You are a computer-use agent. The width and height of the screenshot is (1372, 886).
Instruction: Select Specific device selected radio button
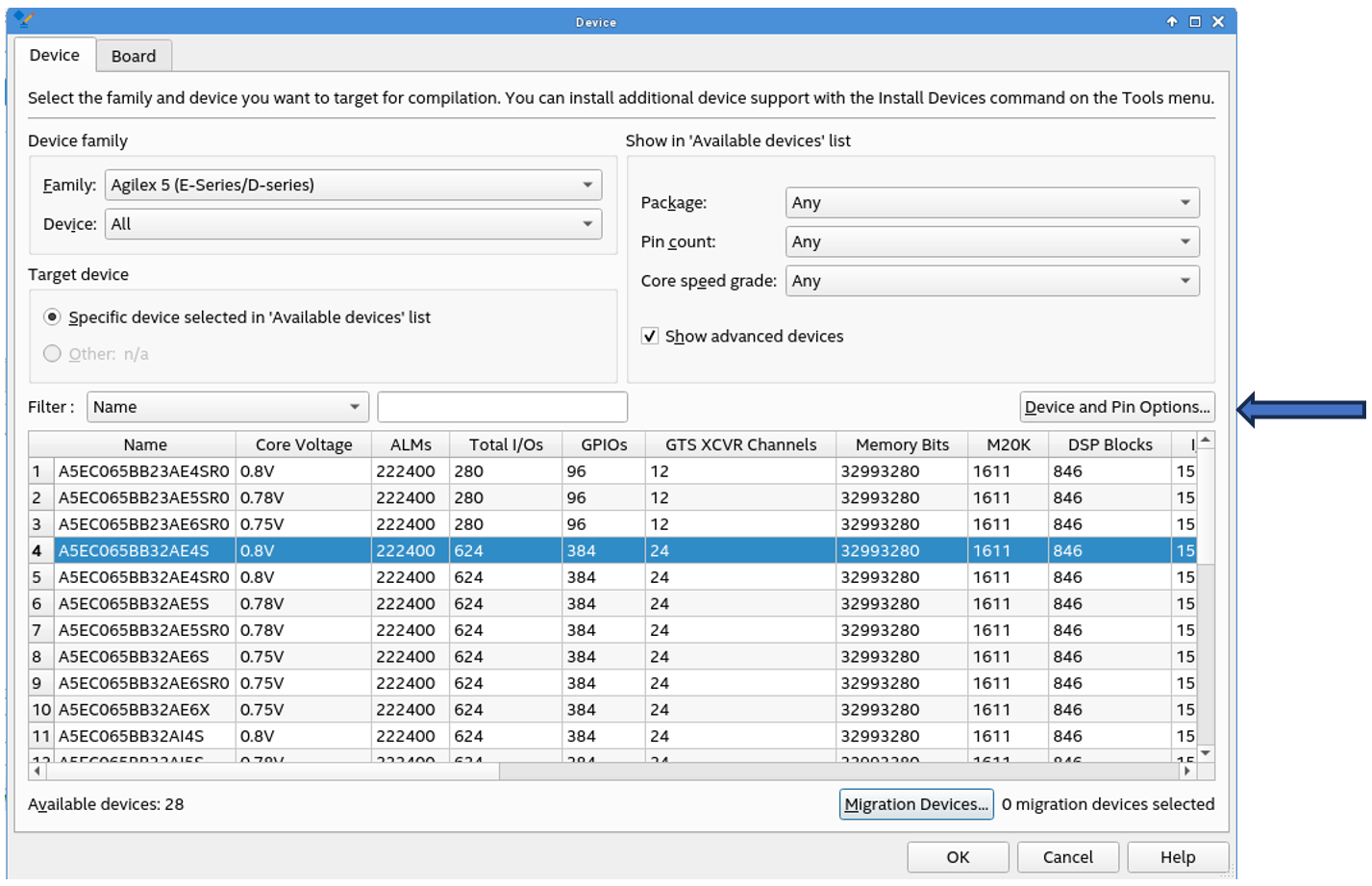click(x=52, y=317)
